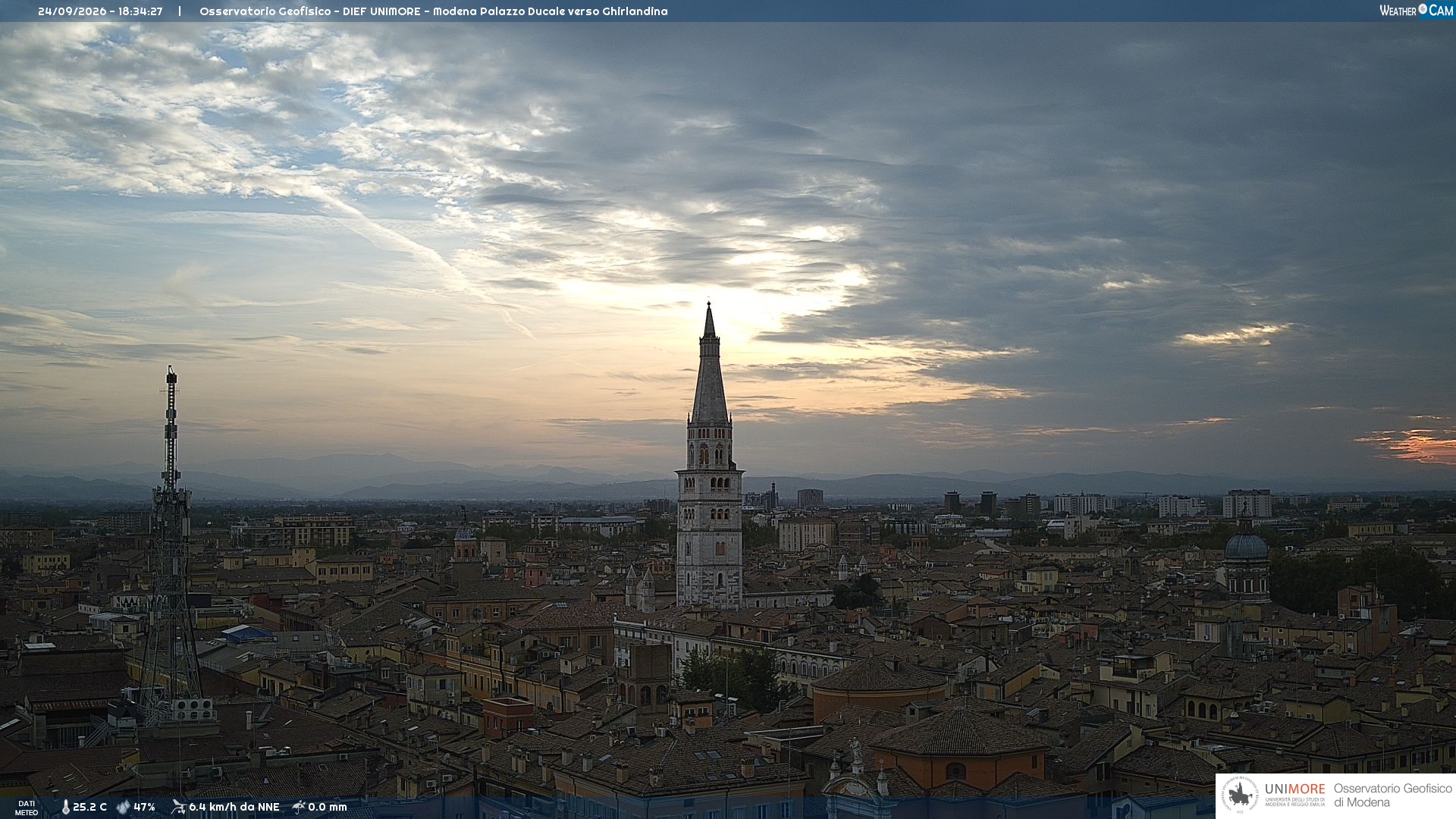The height and width of the screenshot is (819, 1456).
Task: Click the Modena Palazzo Ducale verso Ghirlandina caption
Action: pos(551,11)
